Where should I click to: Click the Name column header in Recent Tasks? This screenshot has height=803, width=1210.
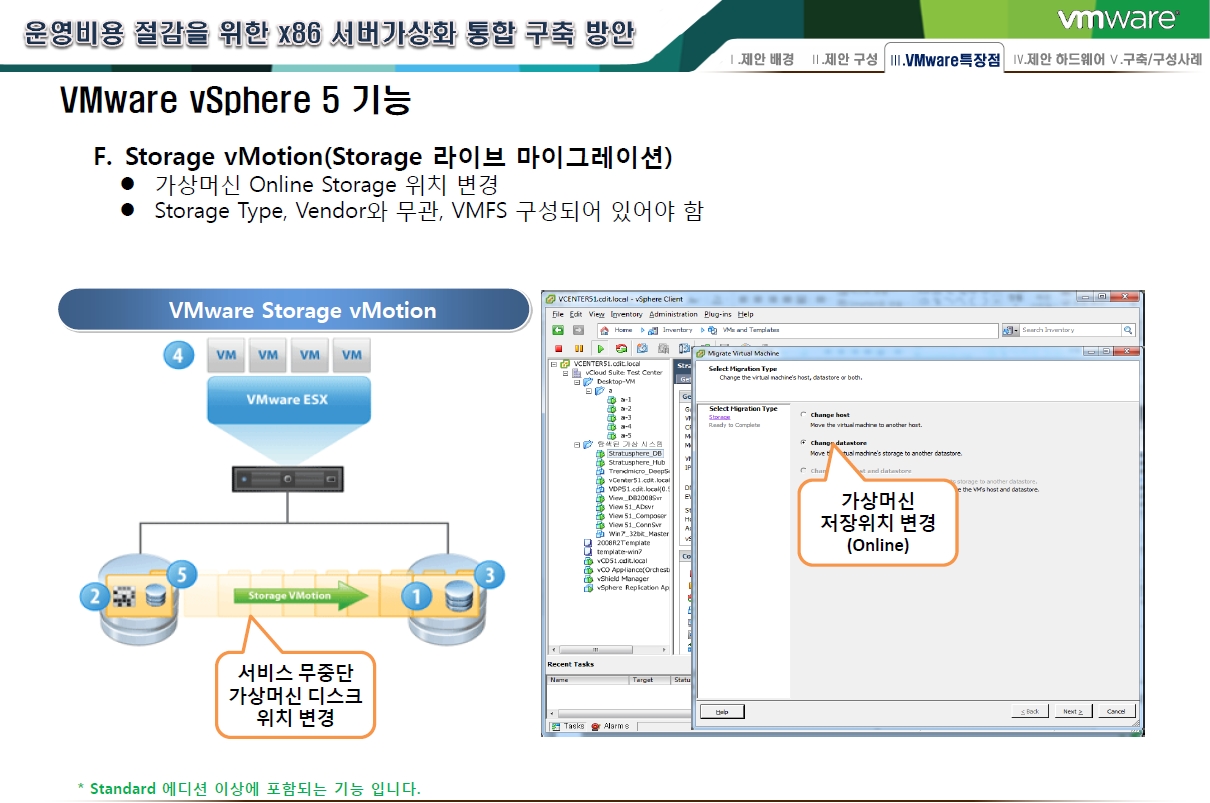588,680
